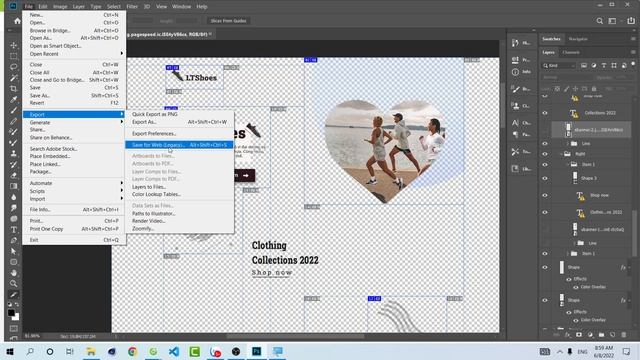Collapse first Shape layer fx effects arrow
Screen dimensions: 640x360
(629, 268)
